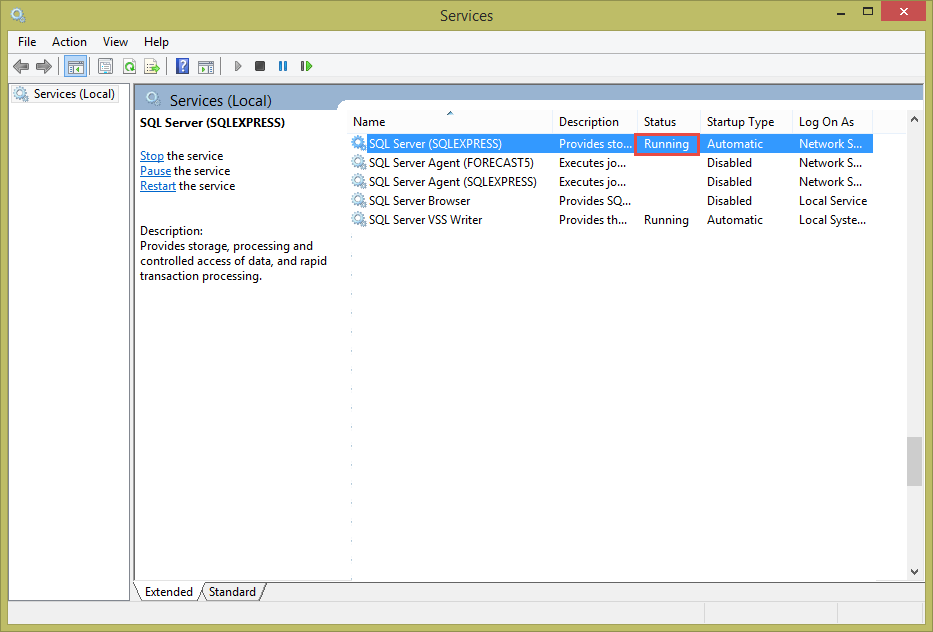Select the SQL Server (SQLEXPRESS) service row
Screen dimensions: 933x632
[x=611, y=143]
